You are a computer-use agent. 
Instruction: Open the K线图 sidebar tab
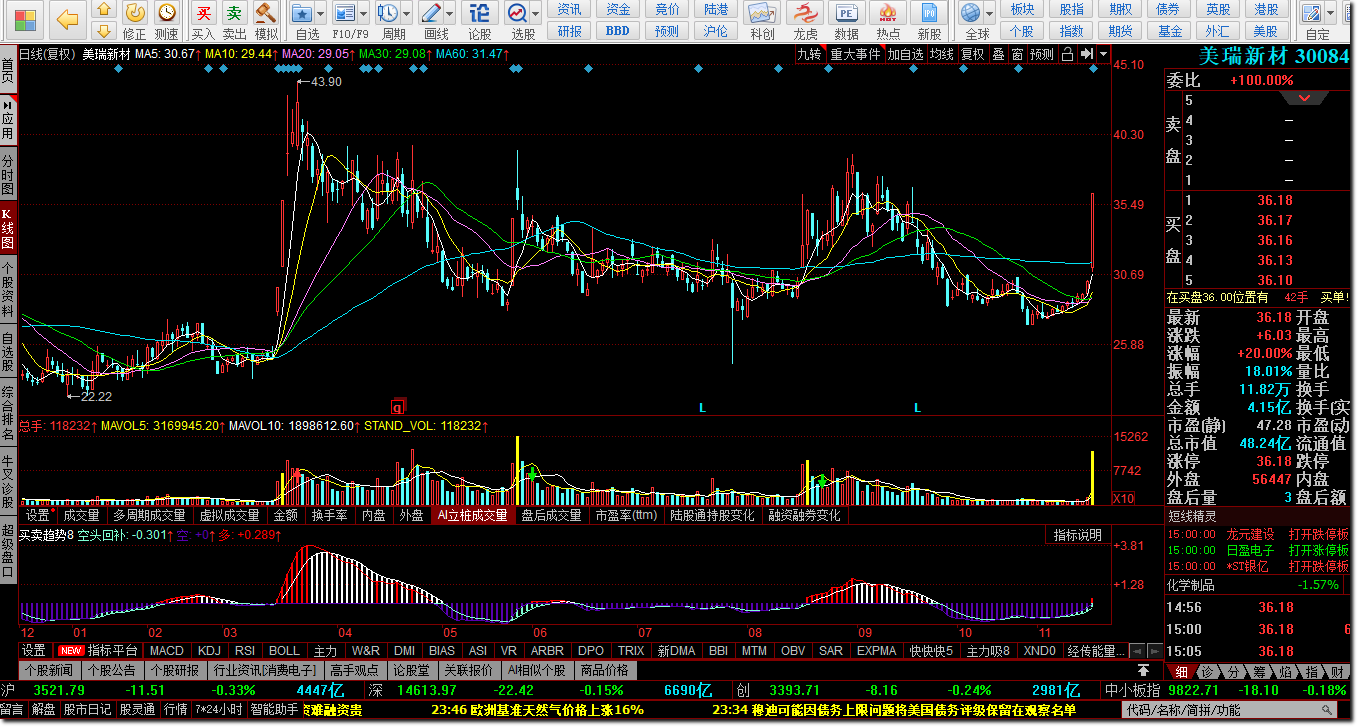coord(8,229)
